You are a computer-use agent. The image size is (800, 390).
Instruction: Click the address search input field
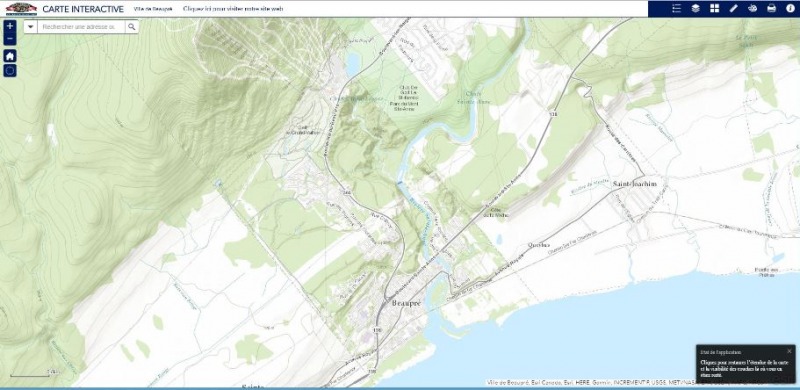tap(81, 27)
